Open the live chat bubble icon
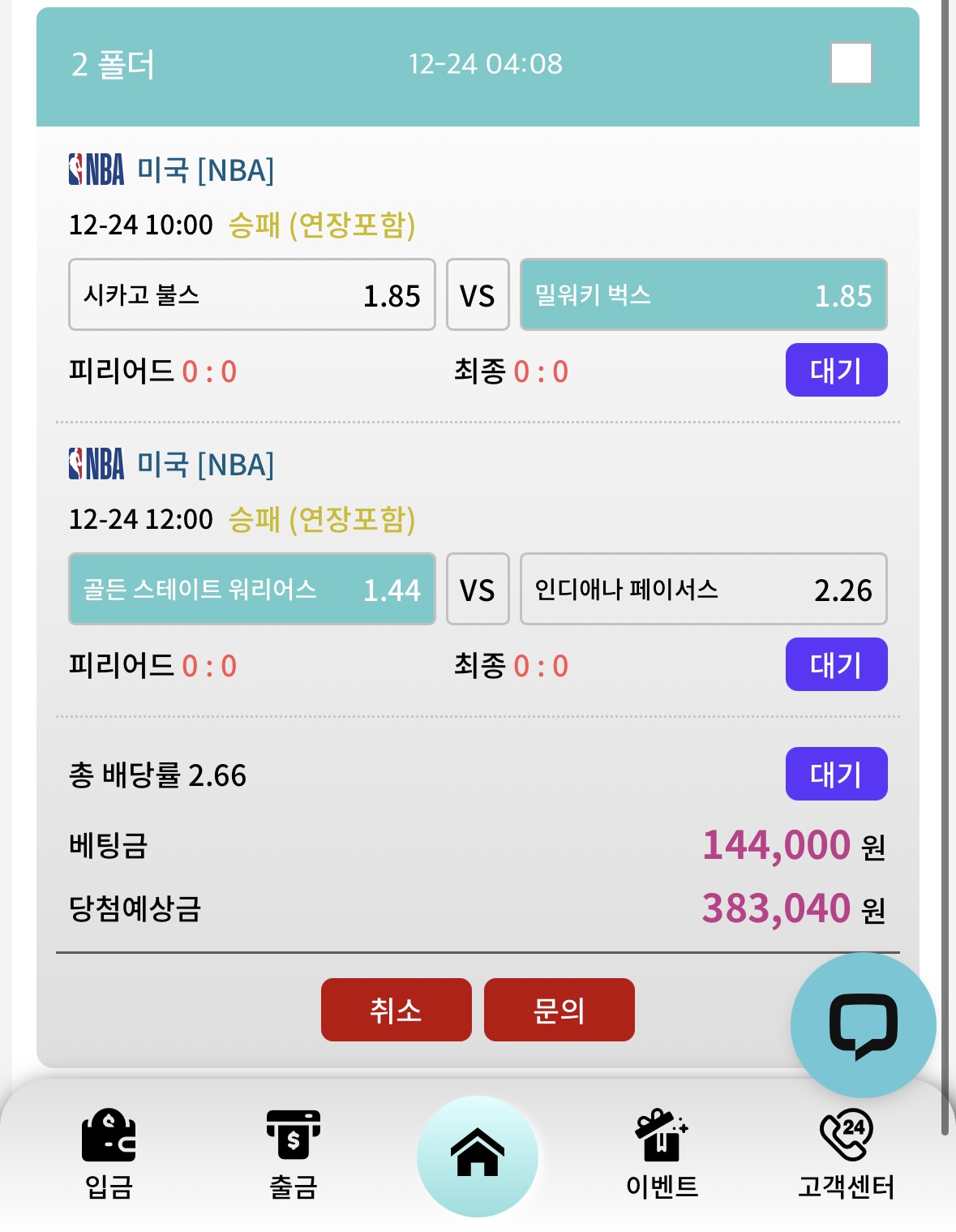 (863, 1025)
